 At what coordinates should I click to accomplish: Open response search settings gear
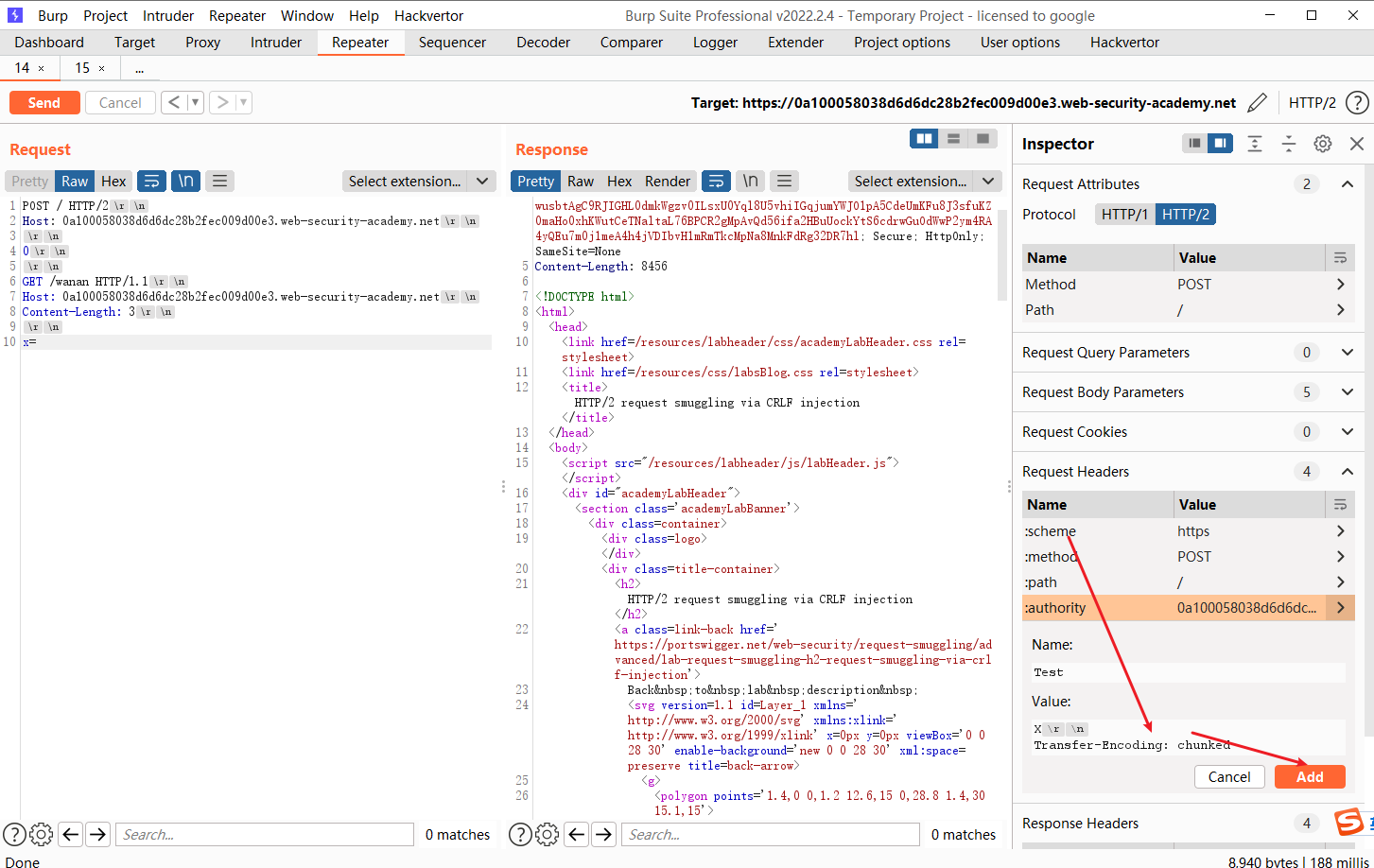[547, 834]
